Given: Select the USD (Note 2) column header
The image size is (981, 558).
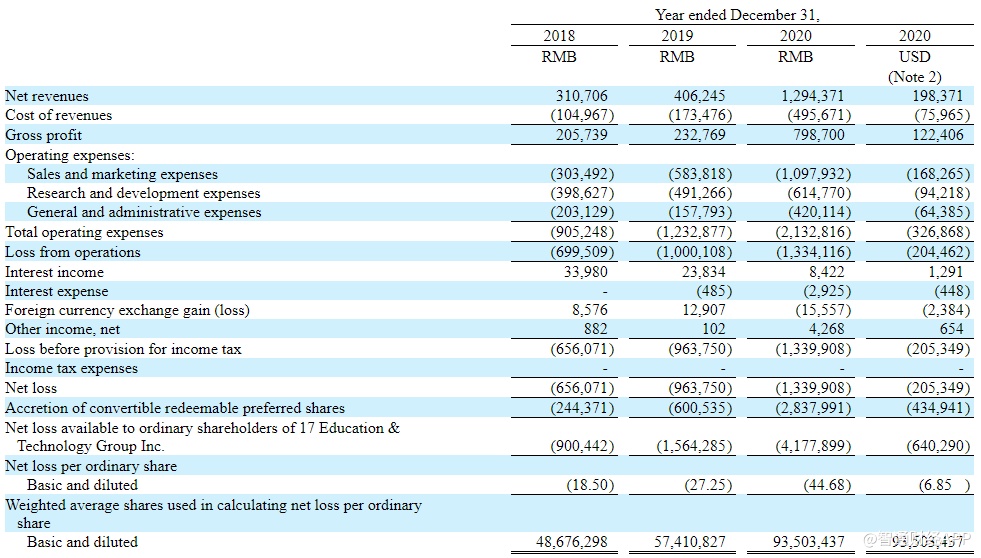Looking at the screenshot, I should coord(914,66).
